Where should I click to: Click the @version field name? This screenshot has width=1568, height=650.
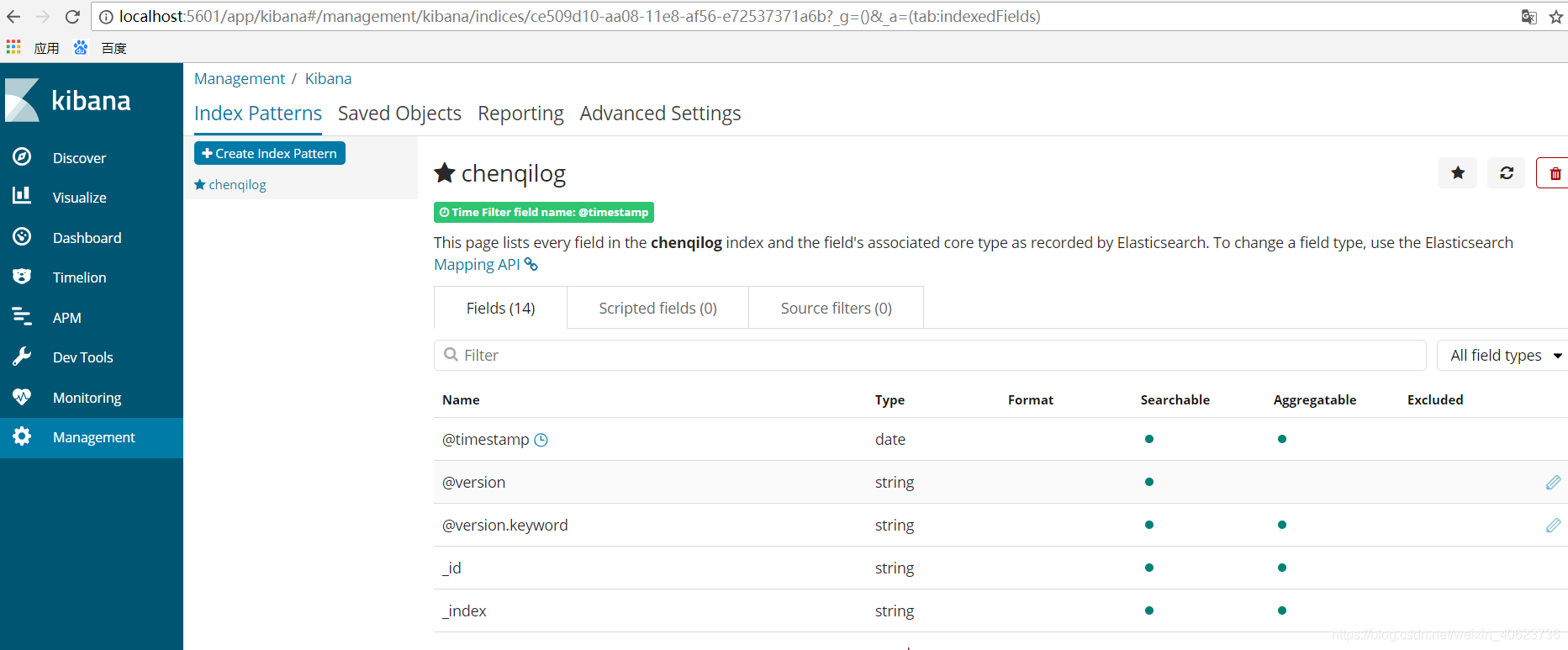click(x=474, y=483)
